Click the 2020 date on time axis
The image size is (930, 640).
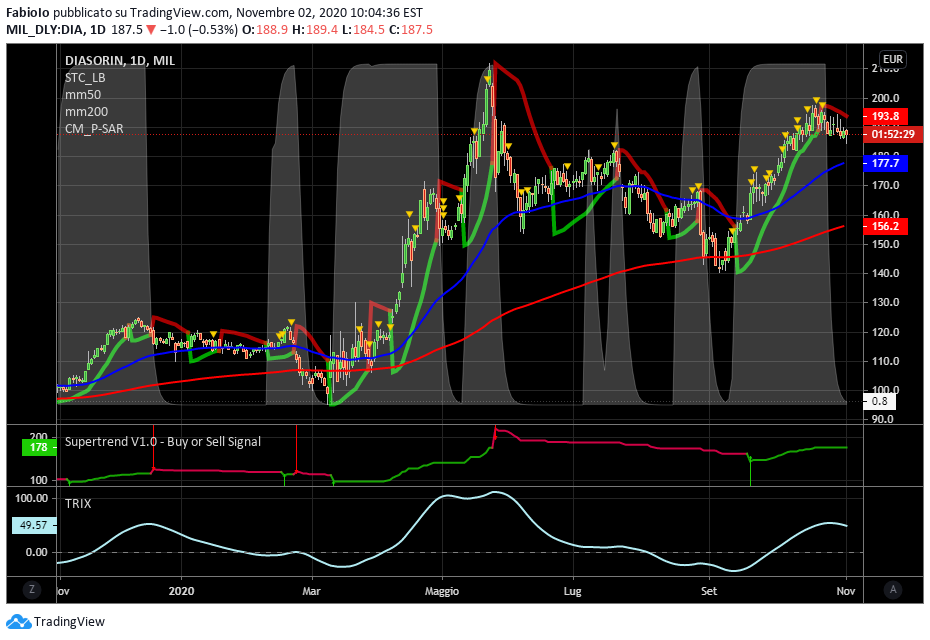(181, 591)
